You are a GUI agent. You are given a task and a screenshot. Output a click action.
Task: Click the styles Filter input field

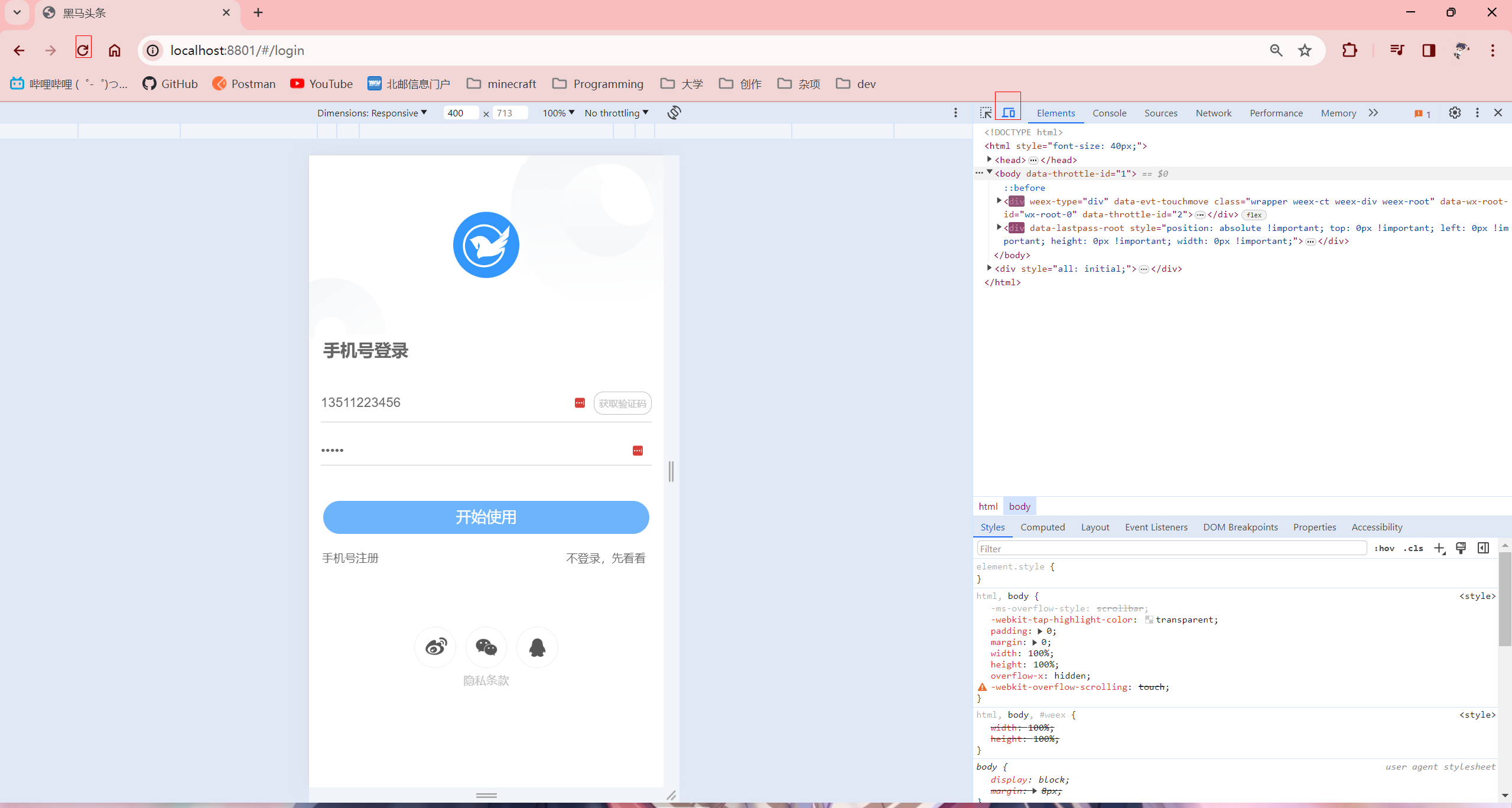coord(1171,549)
